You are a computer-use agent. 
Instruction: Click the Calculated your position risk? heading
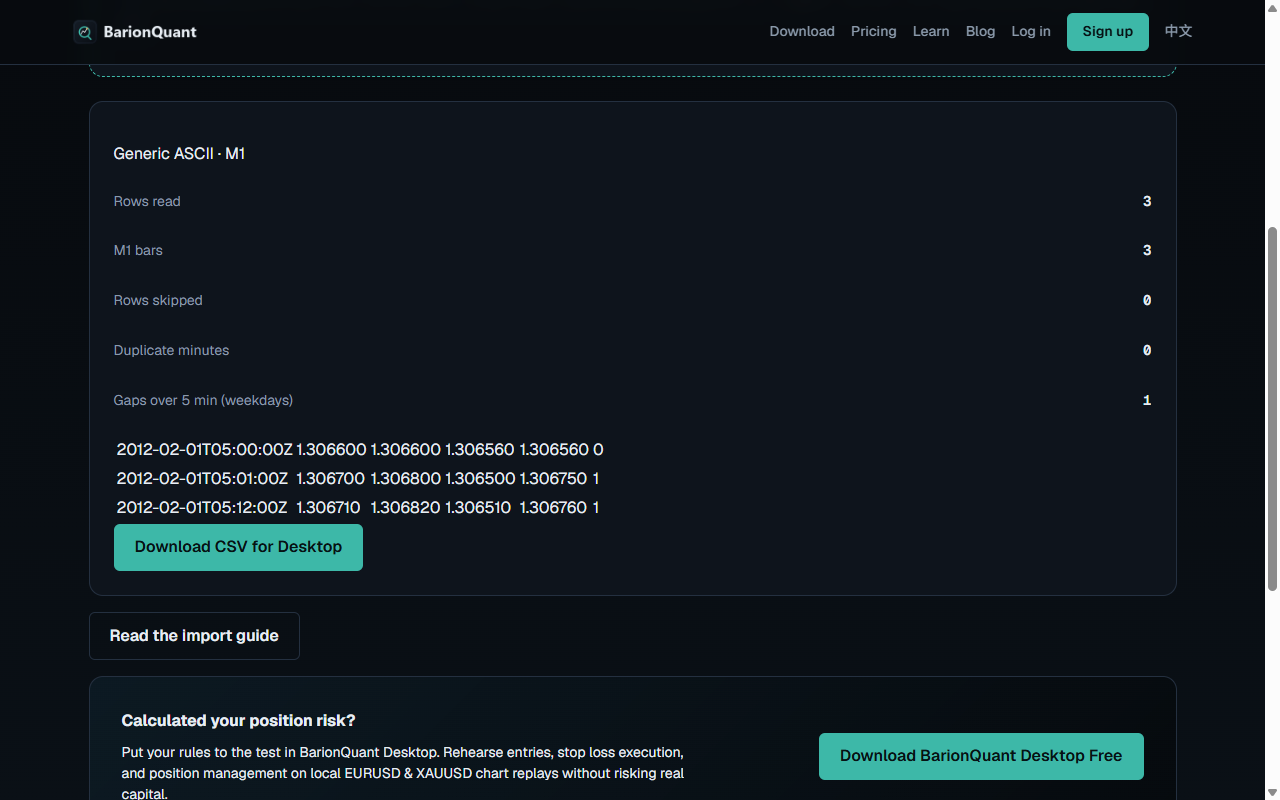click(239, 721)
